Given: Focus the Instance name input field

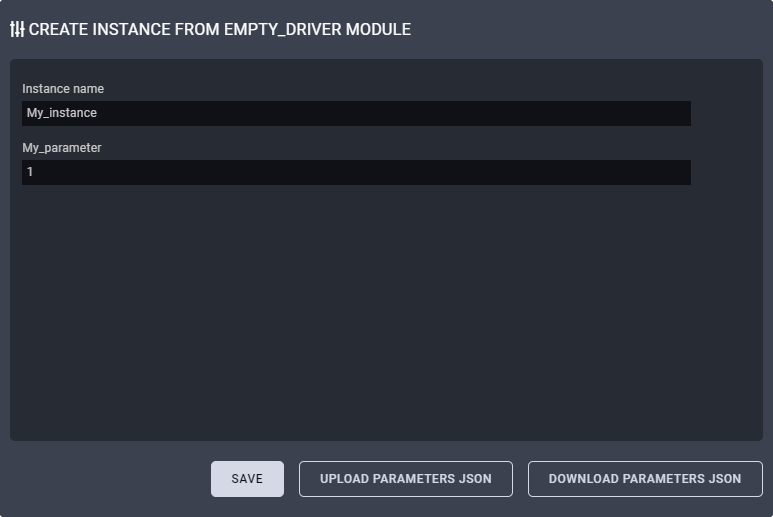Looking at the screenshot, I should point(356,113).
